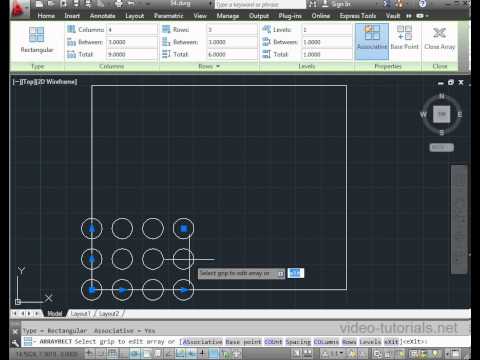This screenshot has height=360, width=480.
Task: Select the arrow grip on bottom-right circle
Action: point(184,290)
